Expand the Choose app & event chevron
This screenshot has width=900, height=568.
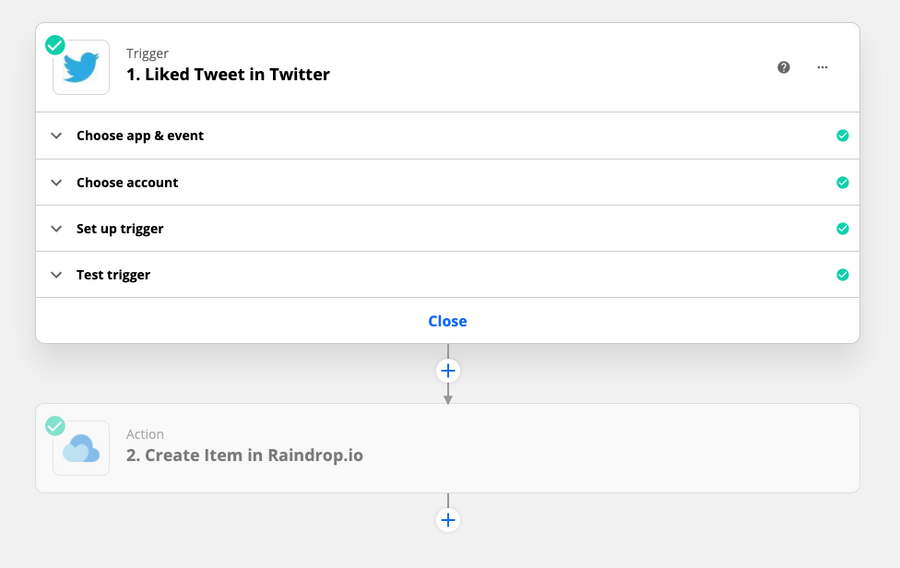56,136
